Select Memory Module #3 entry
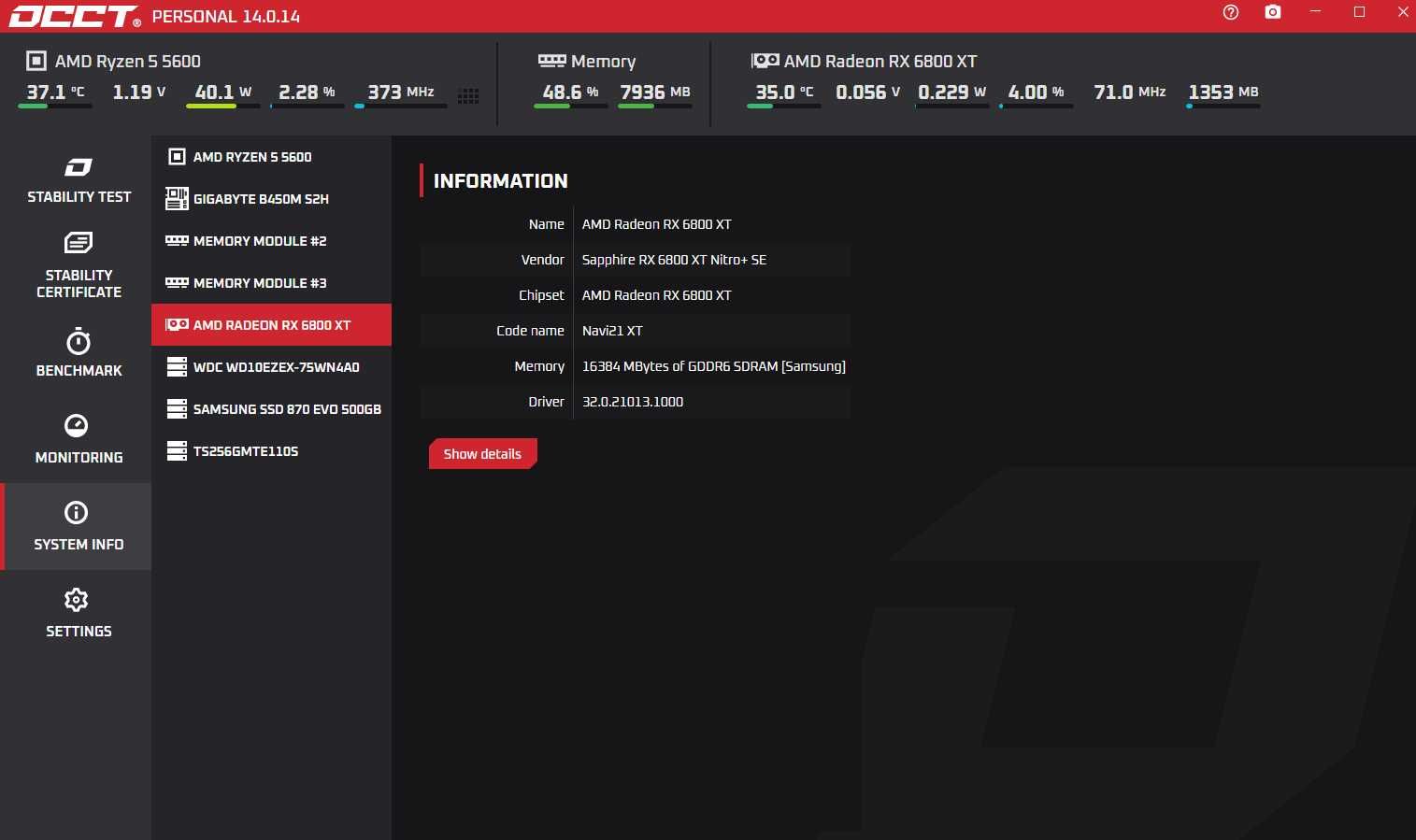Screen dimensions: 1416x840 pyautogui.click(x=271, y=283)
